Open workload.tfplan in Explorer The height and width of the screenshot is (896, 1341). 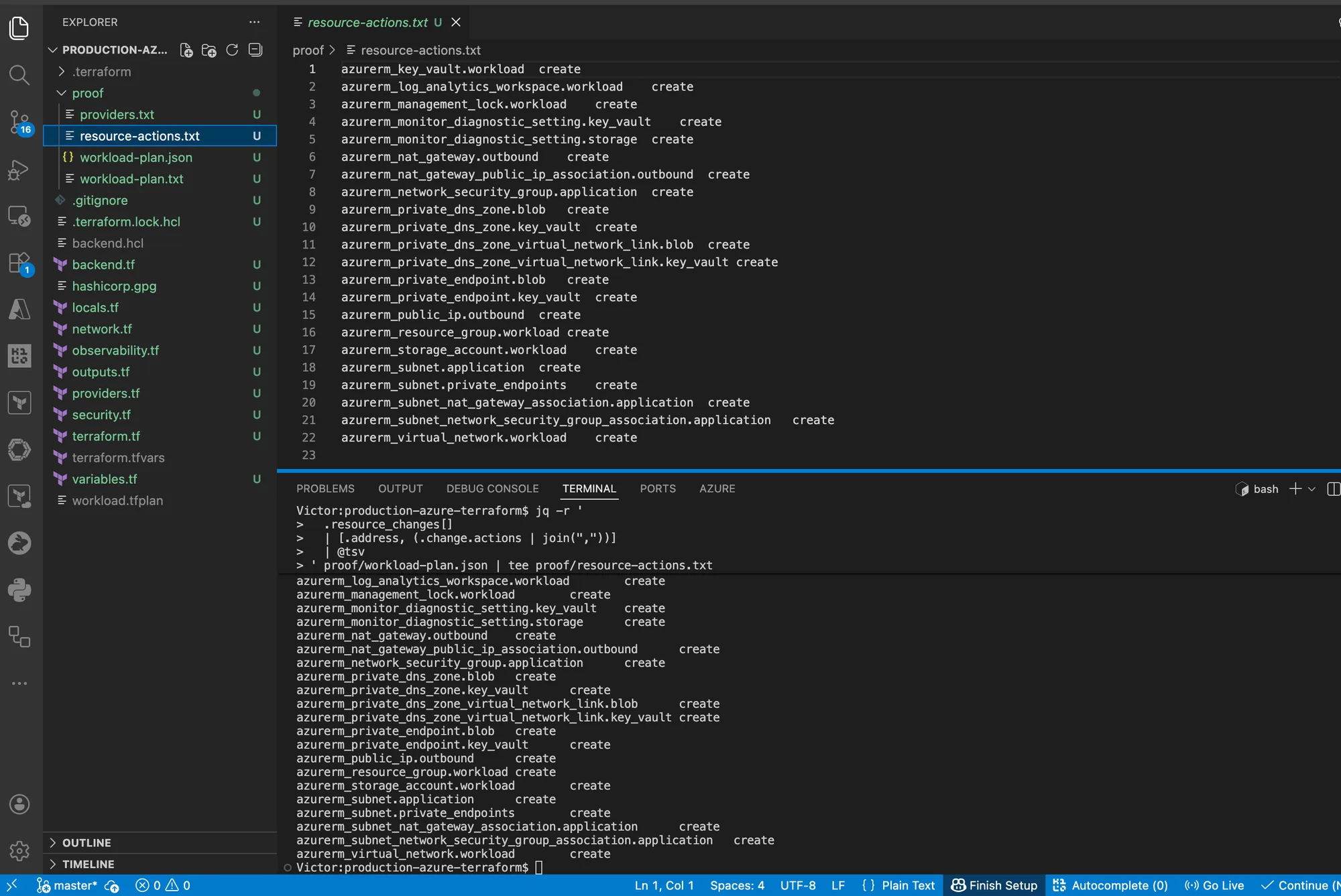(x=160, y=501)
